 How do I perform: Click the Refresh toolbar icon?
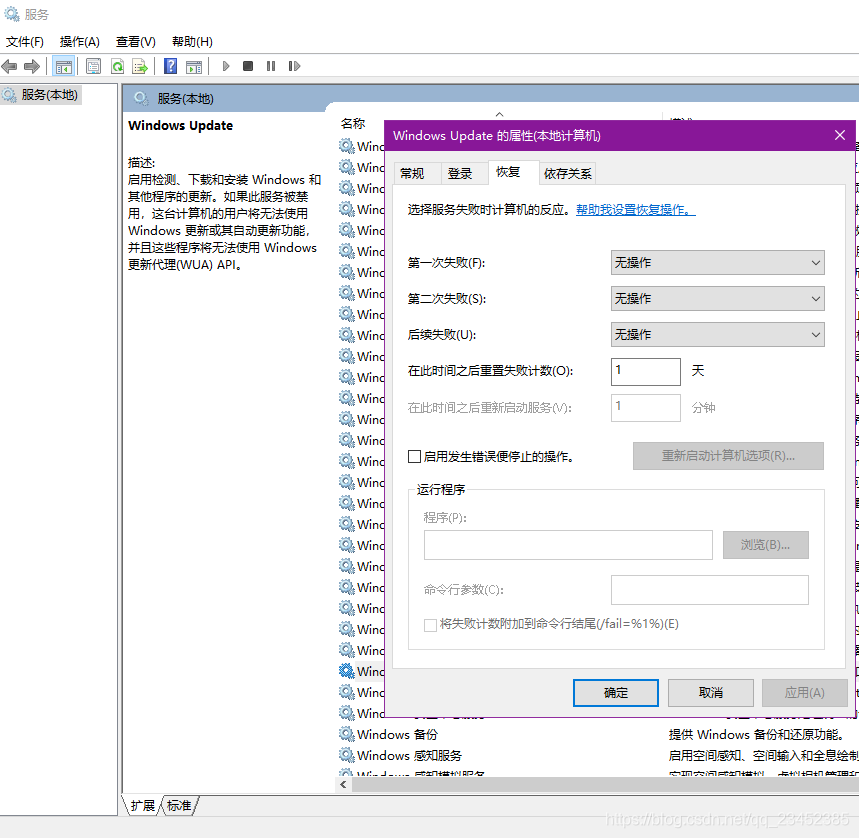pos(117,66)
